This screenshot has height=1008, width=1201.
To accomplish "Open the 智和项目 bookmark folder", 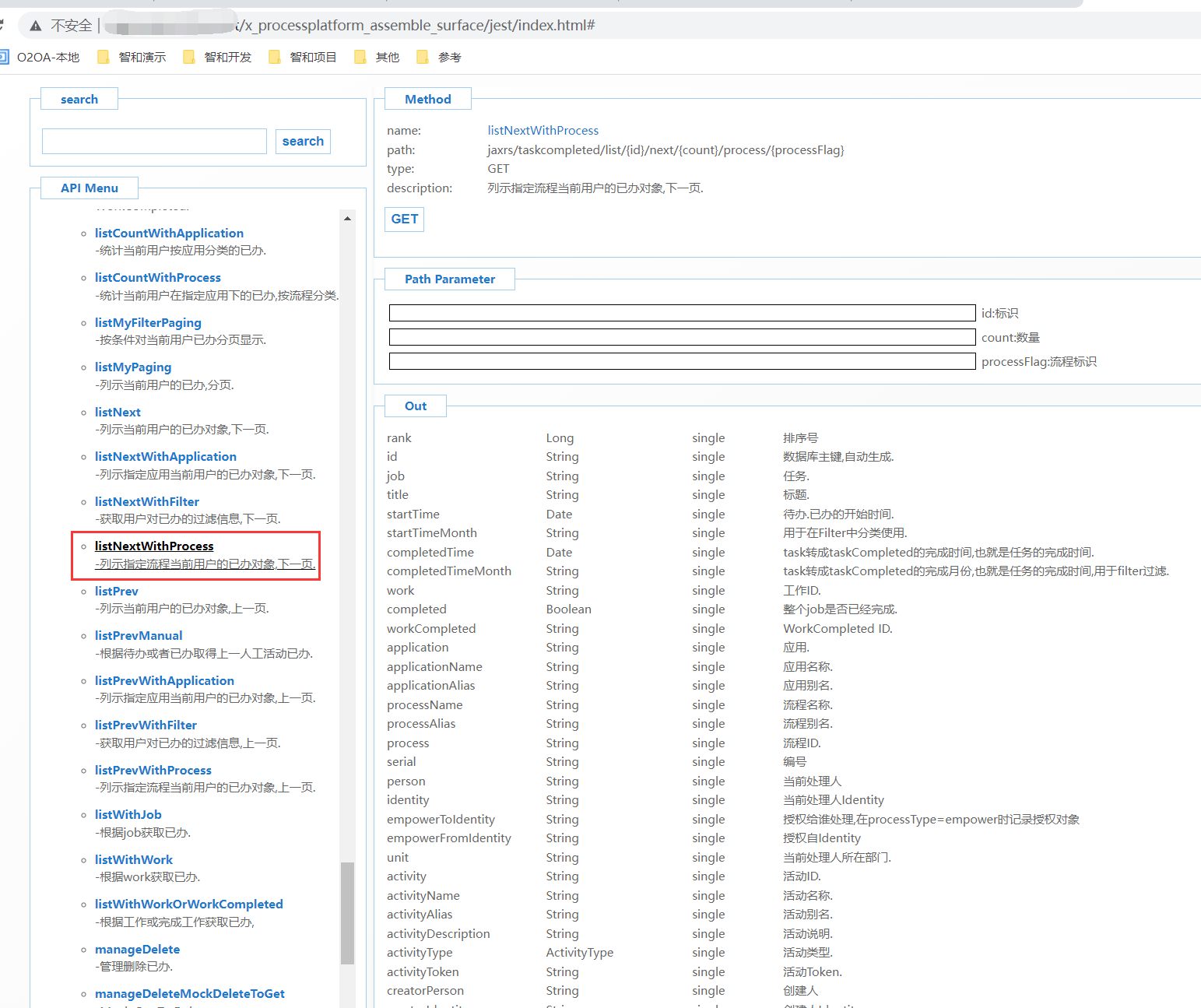I will tap(304, 57).
